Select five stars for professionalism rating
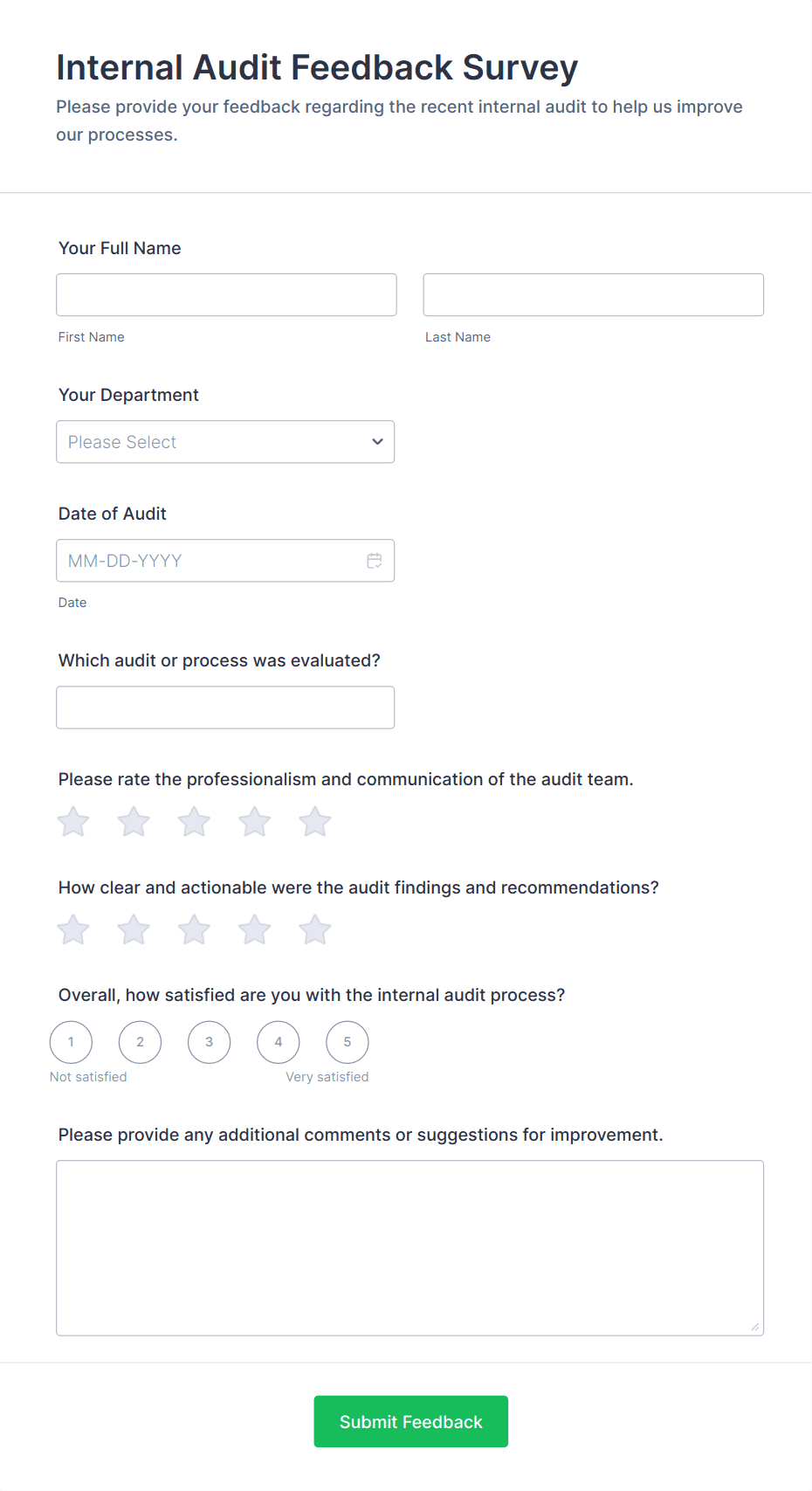Viewport: 812px width, 1491px height. tap(314, 821)
